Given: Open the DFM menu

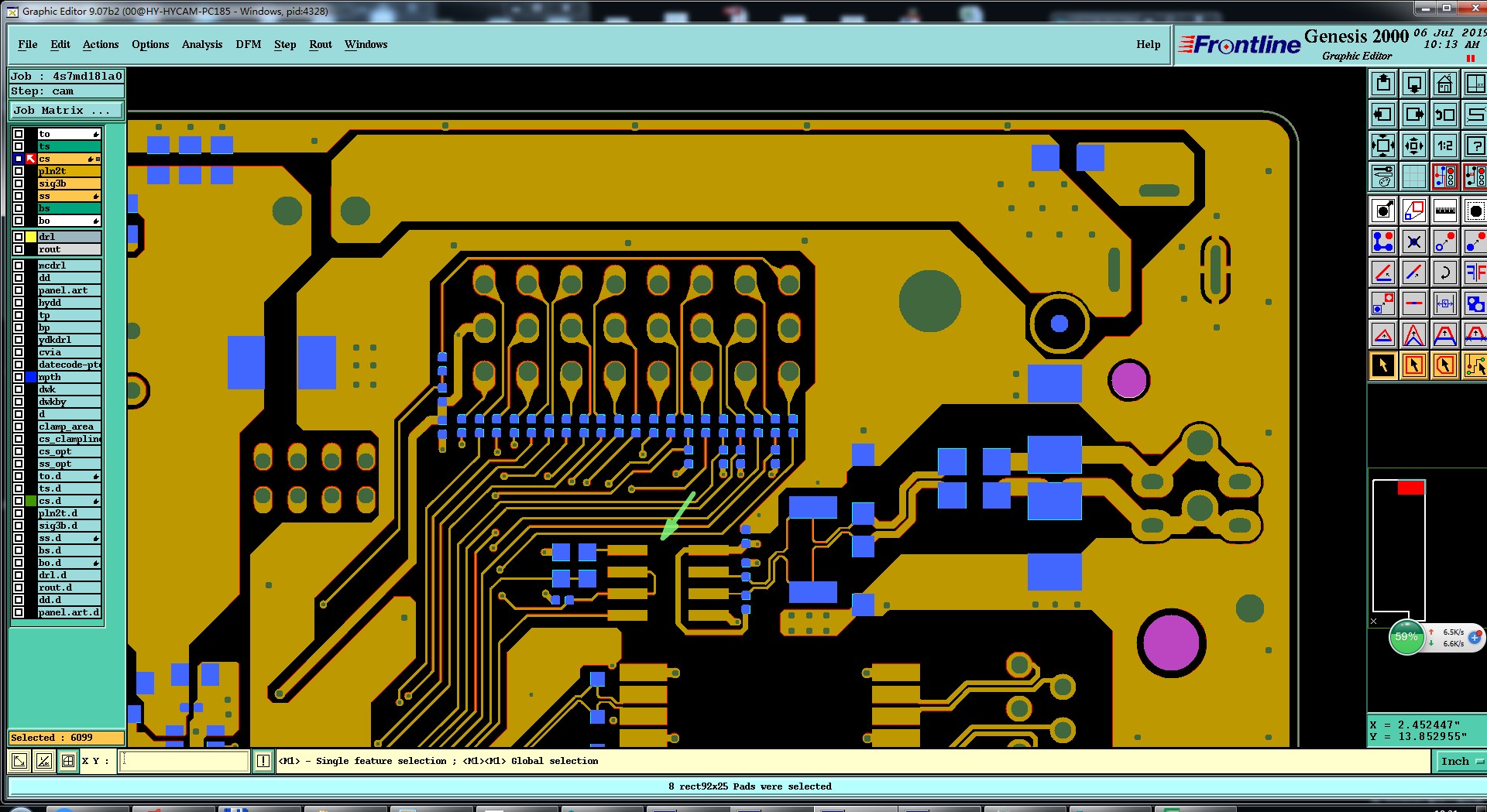Looking at the screenshot, I should click(x=249, y=44).
